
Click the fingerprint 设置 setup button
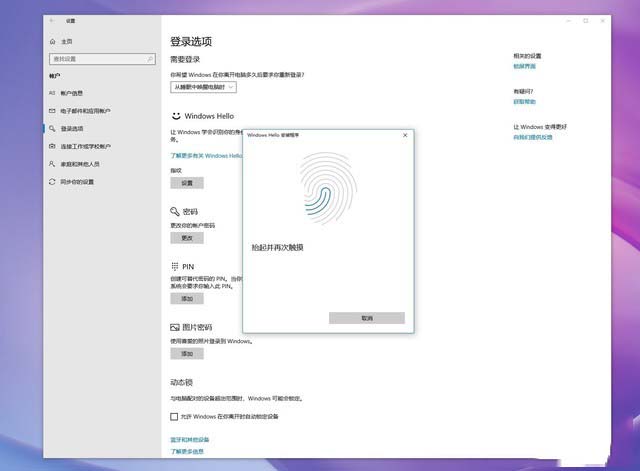tap(187, 183)
